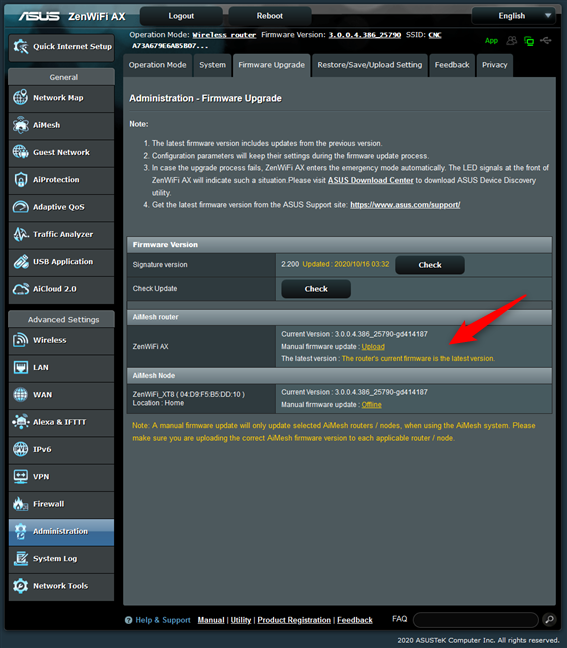This screenshot has height=648, width=567.
Task: Open the asus.com/support link
Action: click(405, 205)
